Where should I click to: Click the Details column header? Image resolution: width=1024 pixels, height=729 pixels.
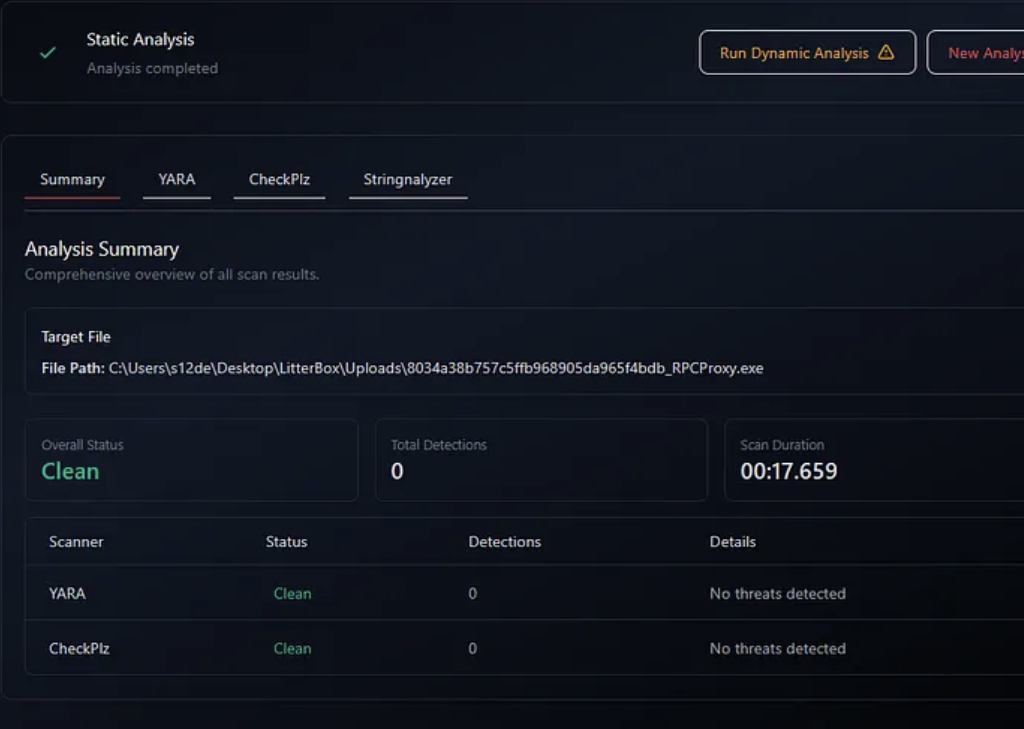pos(732,542)
